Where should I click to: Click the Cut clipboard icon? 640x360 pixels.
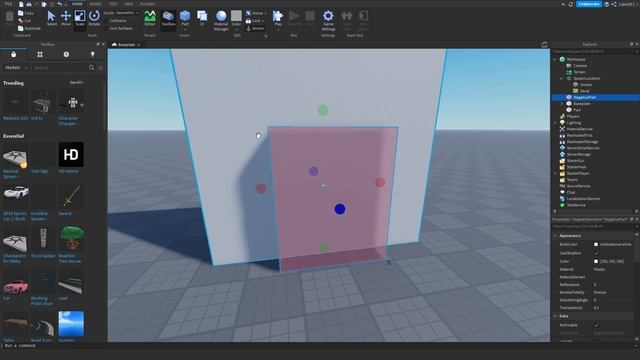20,20
